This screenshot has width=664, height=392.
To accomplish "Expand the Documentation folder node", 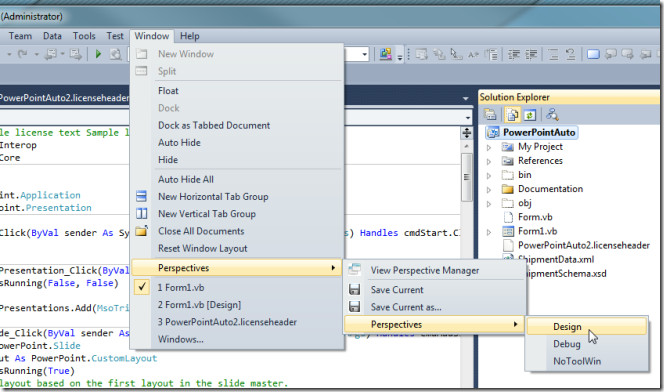I will pos(489,189).
